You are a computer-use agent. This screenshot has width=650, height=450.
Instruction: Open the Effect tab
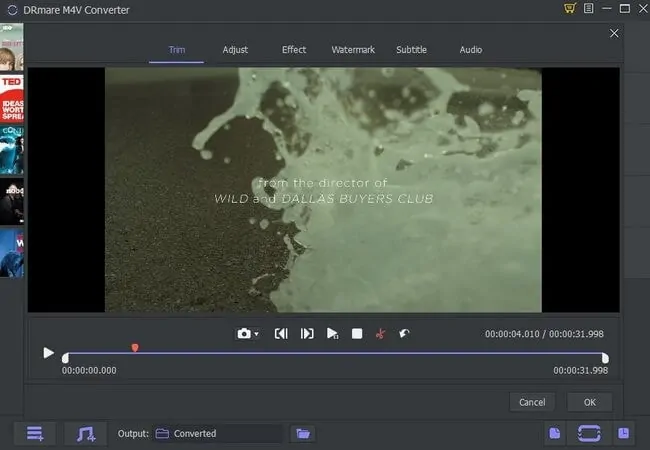(294, 50)
